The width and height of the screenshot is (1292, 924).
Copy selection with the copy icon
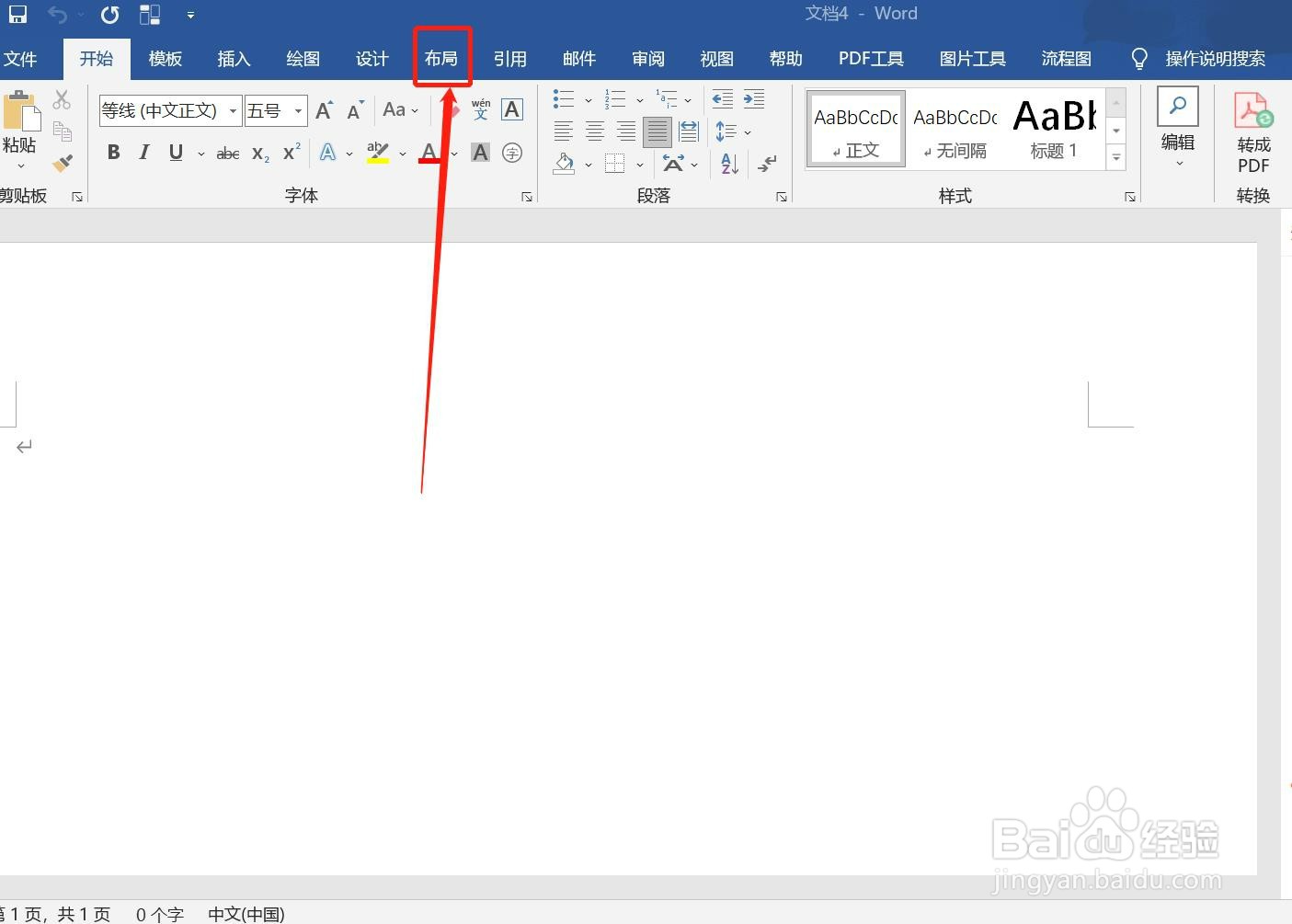pyautogui.click(x=62, y=131)
